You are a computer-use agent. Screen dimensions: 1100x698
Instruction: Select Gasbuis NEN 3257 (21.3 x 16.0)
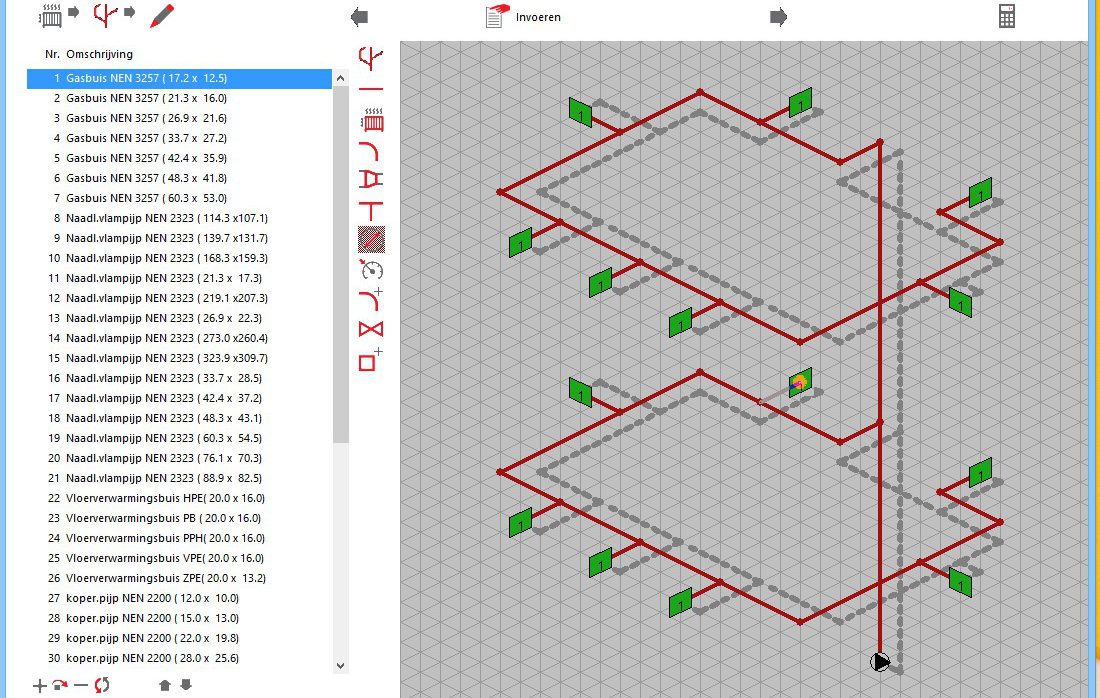click(179, 98)
